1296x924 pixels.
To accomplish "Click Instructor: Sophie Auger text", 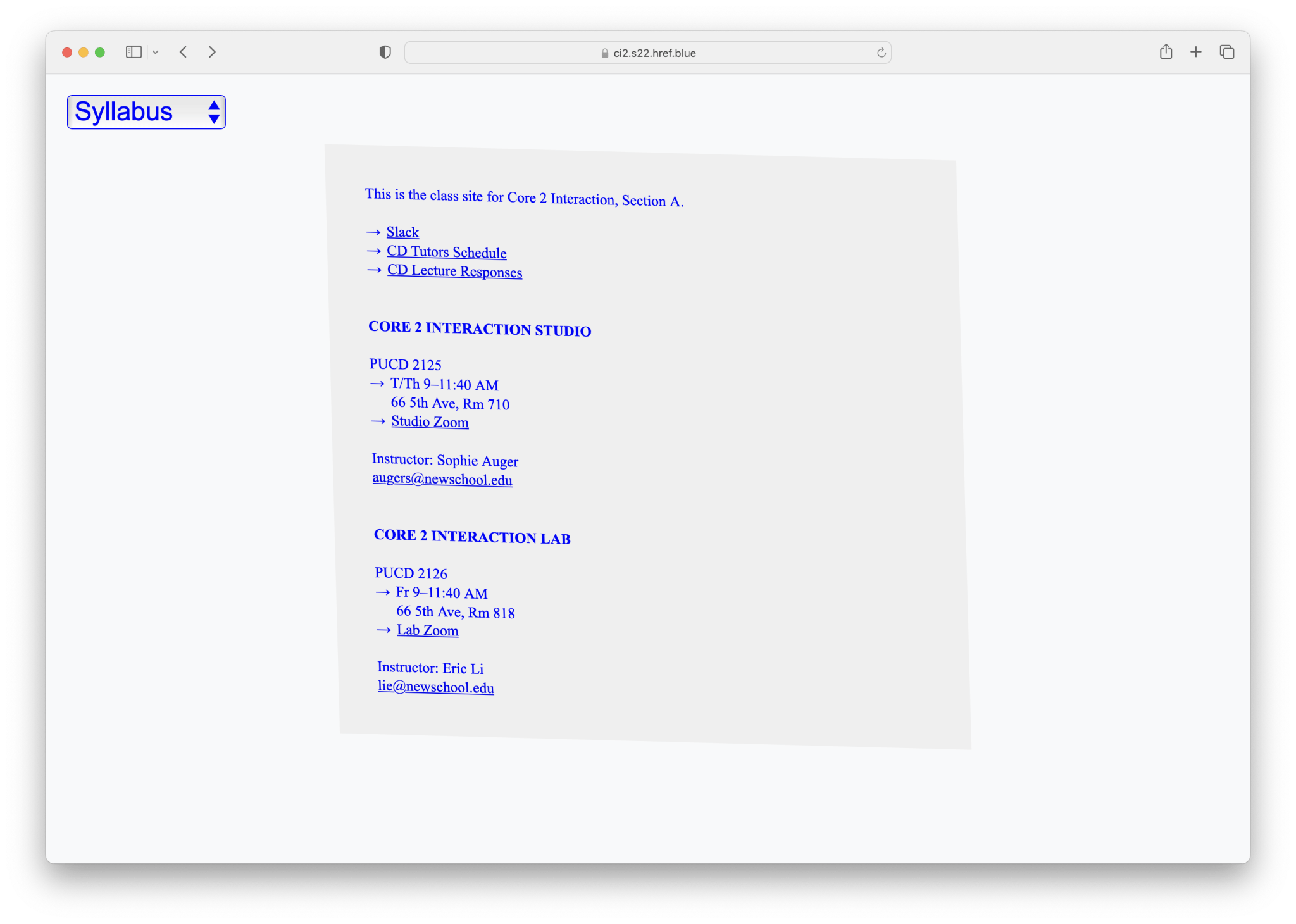I will pos(445,460).
